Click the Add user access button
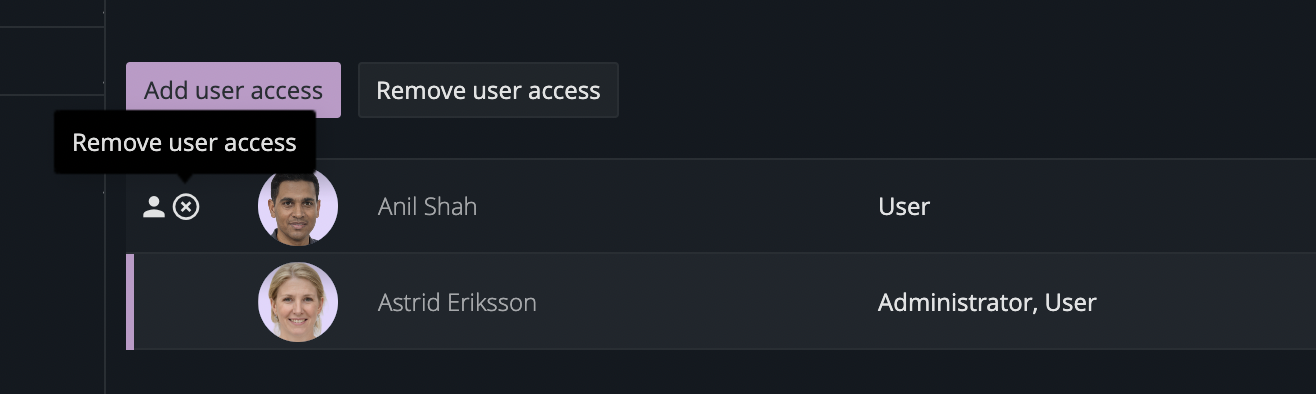 [233, 90]
